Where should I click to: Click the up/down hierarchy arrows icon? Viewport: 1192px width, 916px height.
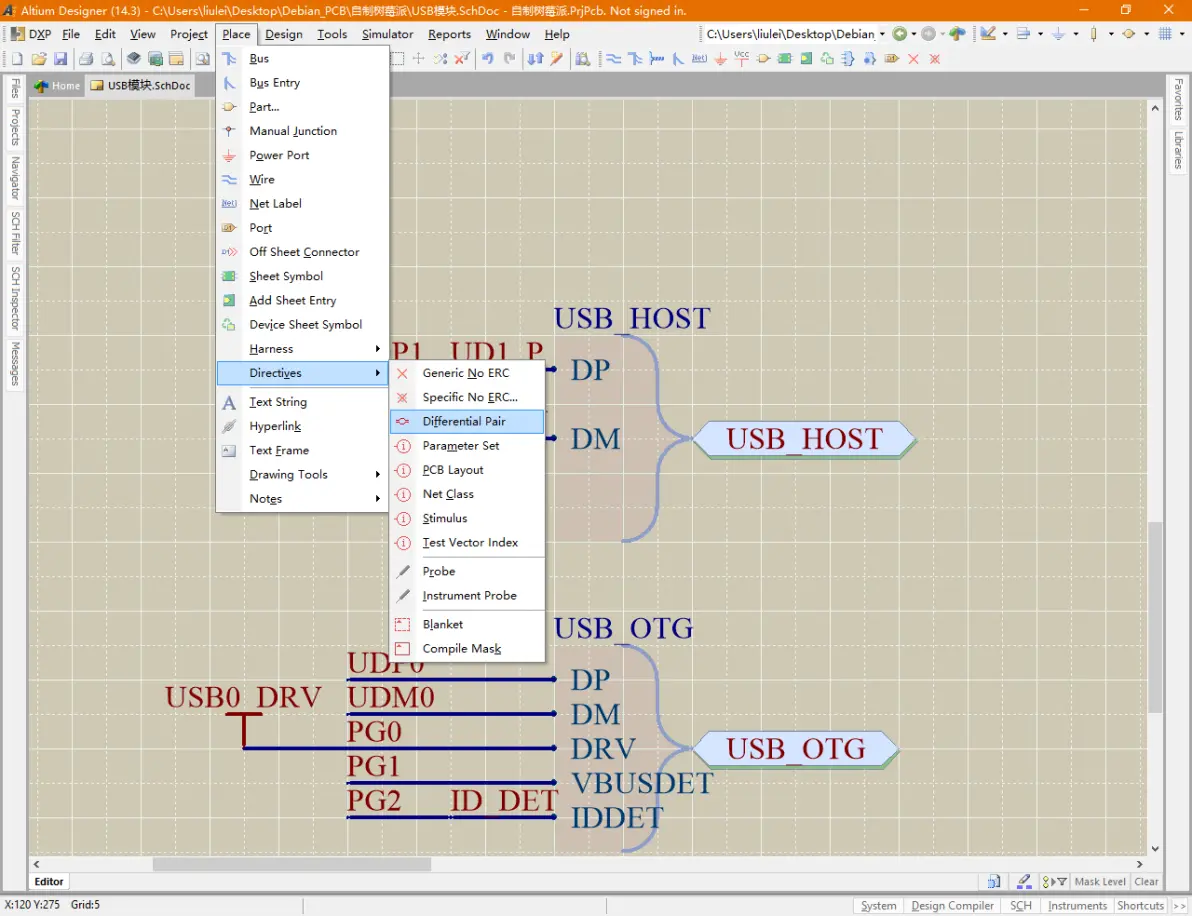[x=536, y=59]
